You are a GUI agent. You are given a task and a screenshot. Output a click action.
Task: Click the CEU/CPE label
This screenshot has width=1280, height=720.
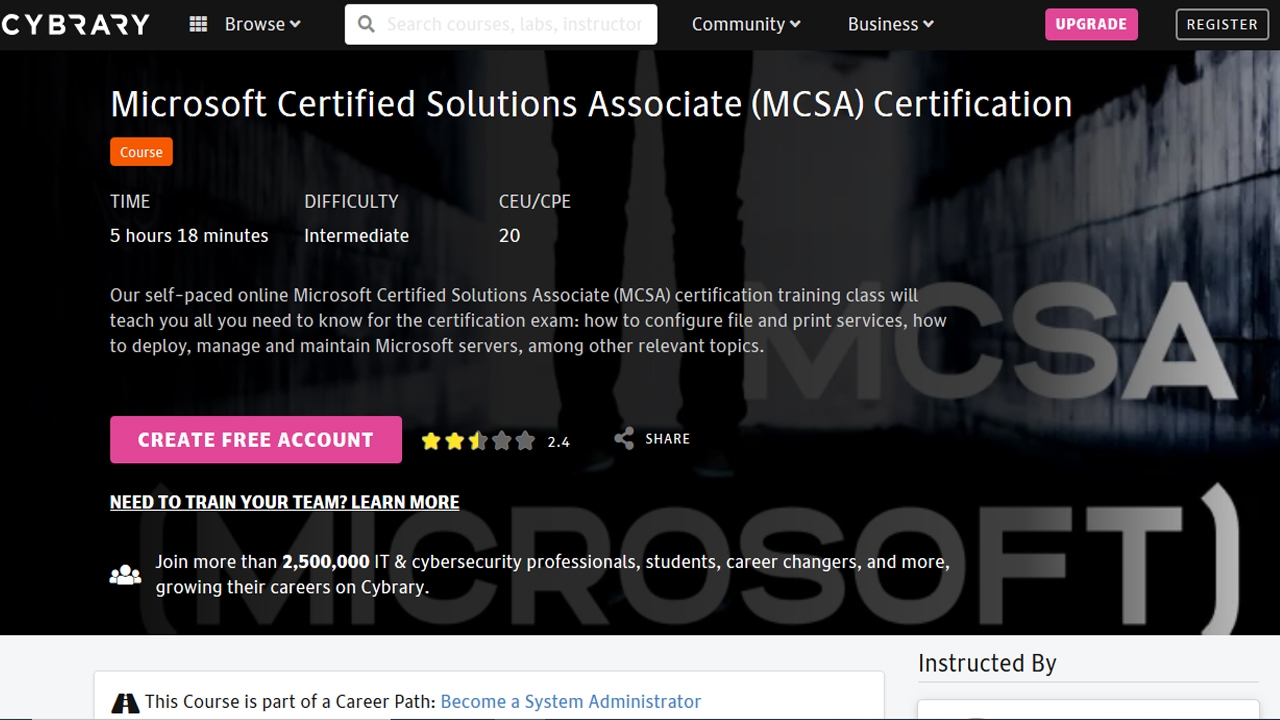535,202
